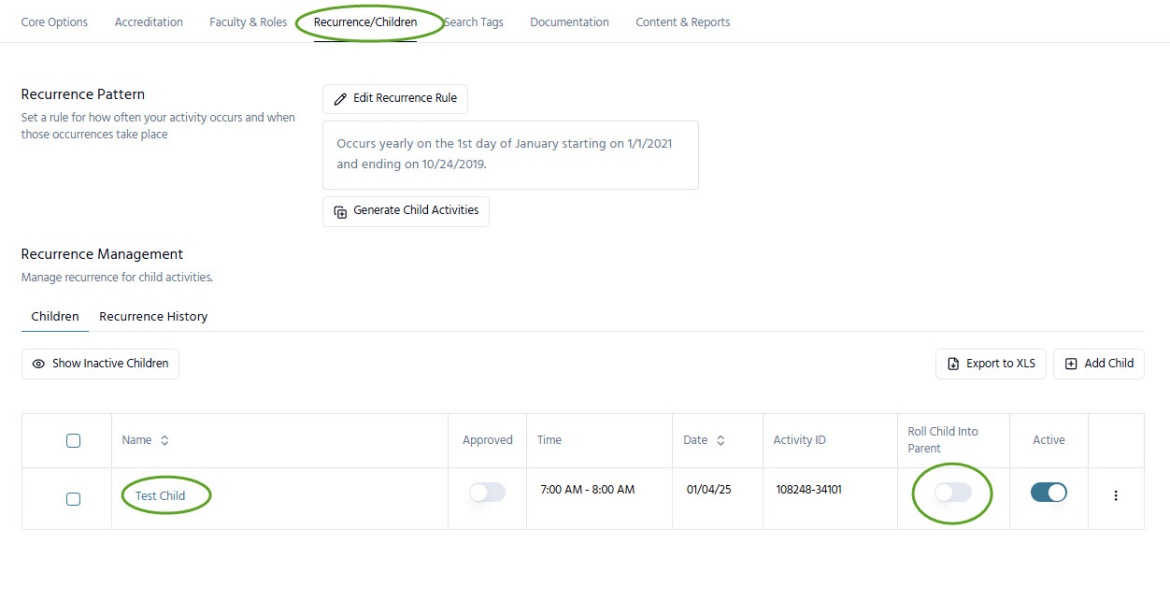The image size is (1170, 601).
Task: Click the pencil icon on Edit Recurrence Rule
Action: (x=340, y=99)
